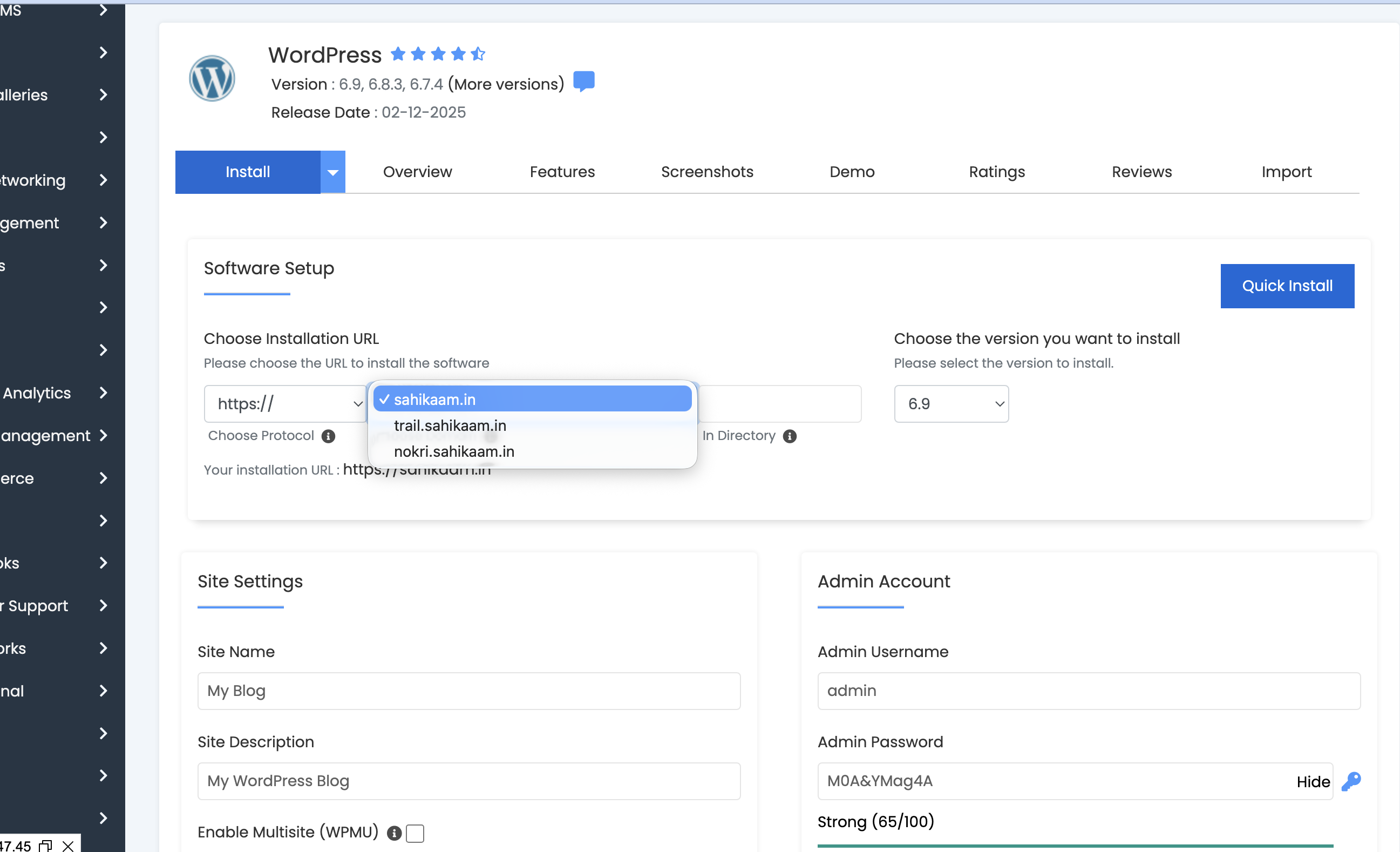Viewport: 1400px width, 852px height.
Task: Click the Enable Multisite info icon
Action: coord(394,833)
